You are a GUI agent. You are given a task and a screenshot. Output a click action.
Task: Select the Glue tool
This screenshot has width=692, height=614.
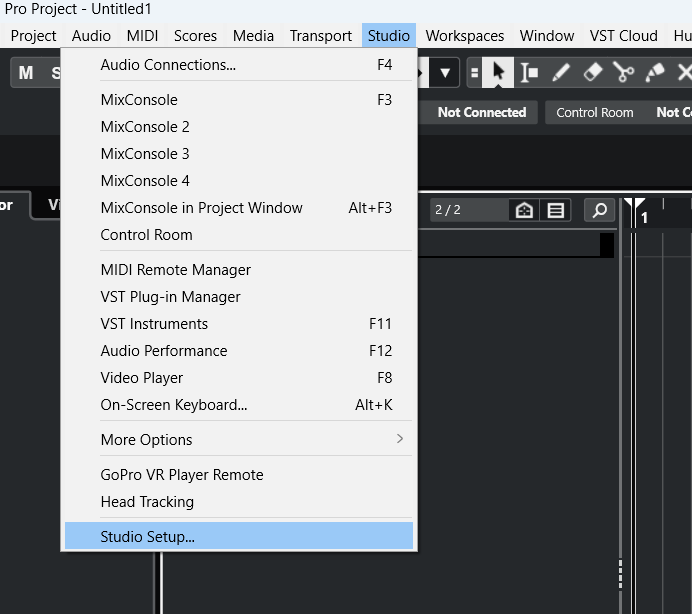tap(655, 72)
